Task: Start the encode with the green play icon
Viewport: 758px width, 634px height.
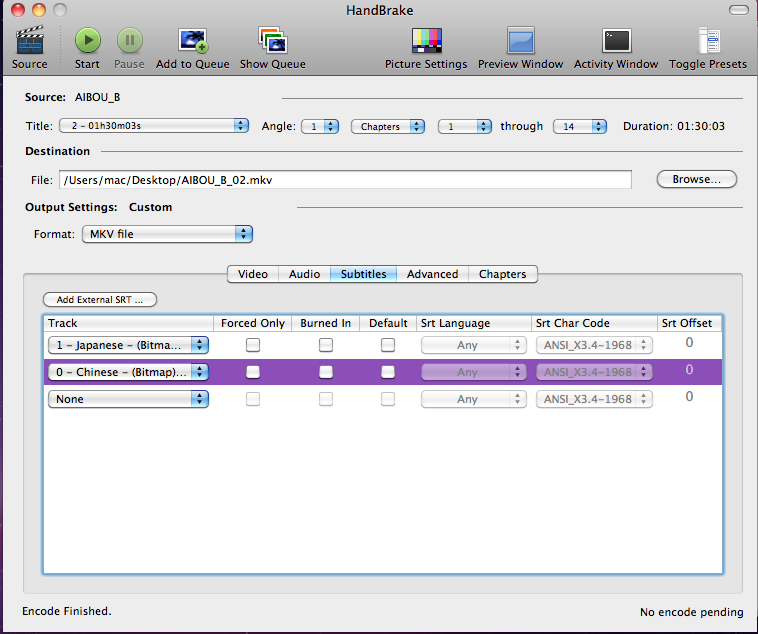Action: click(x=87, y=40)
